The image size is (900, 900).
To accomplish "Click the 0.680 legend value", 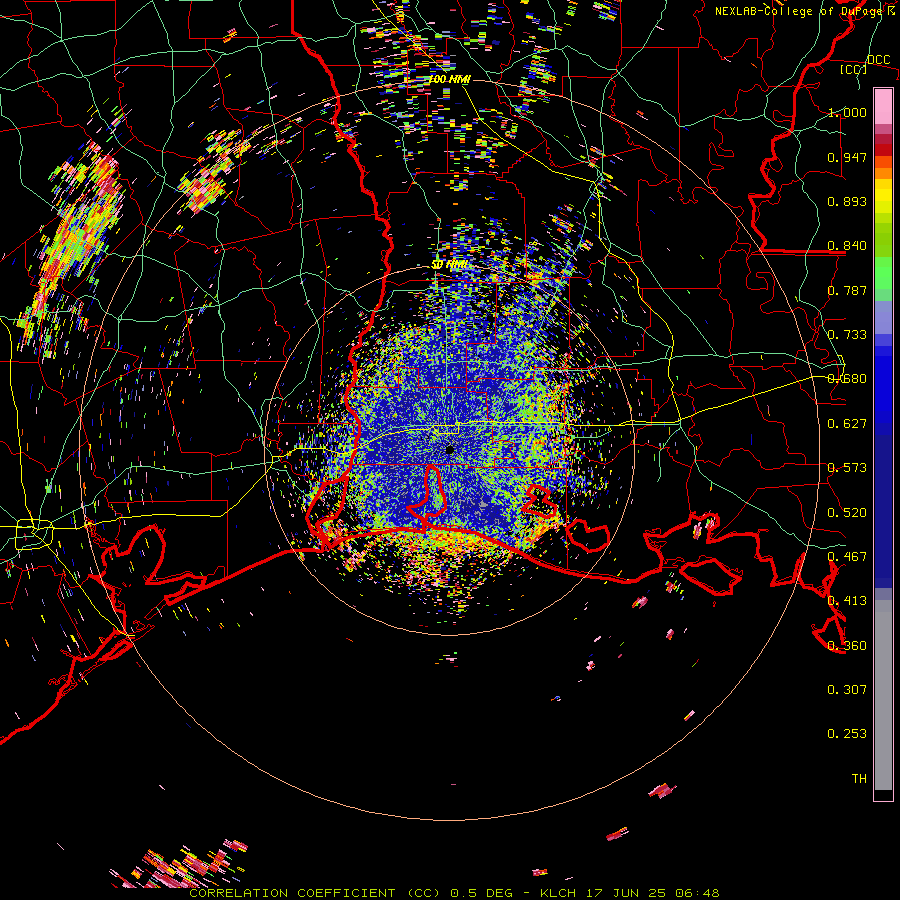I will tap(847, 379).
